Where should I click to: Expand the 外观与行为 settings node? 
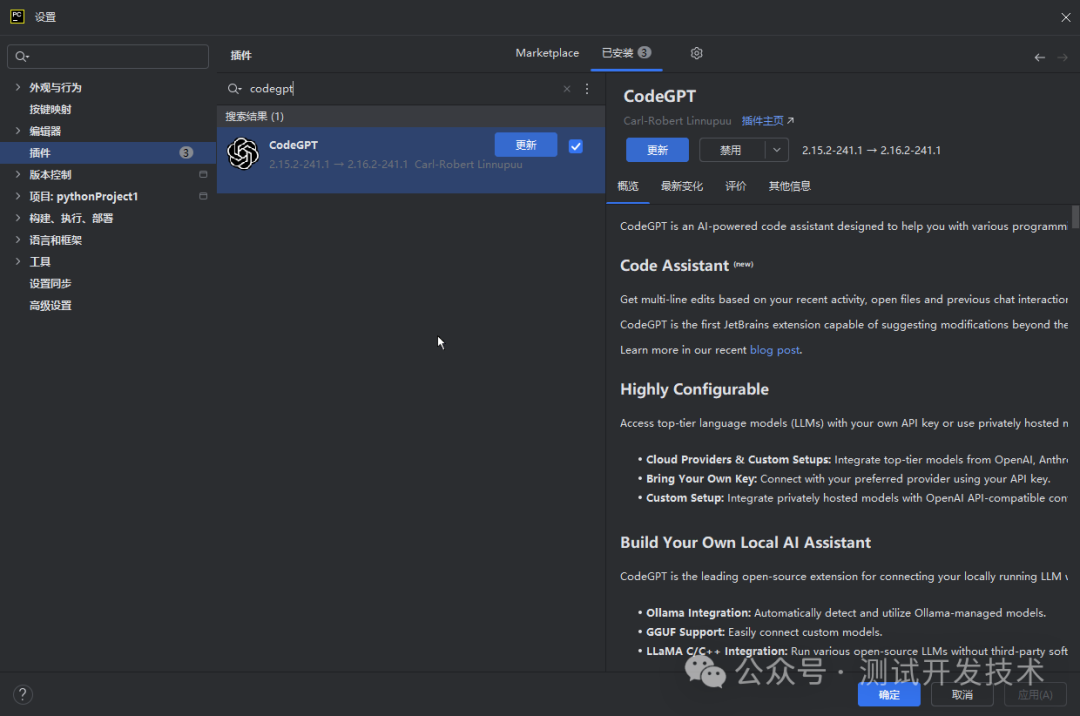[18, 87]
